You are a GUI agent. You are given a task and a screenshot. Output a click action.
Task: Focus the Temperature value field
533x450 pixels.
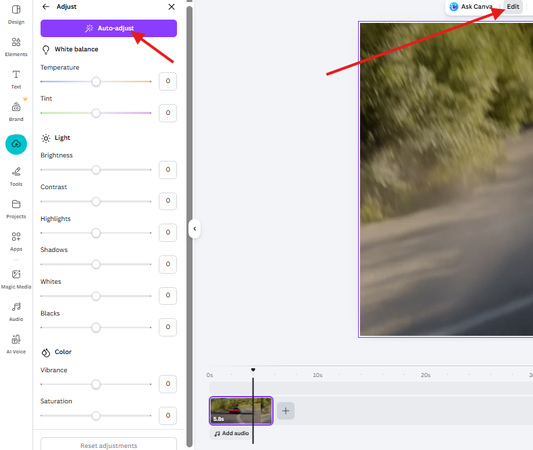pos(168,81)
